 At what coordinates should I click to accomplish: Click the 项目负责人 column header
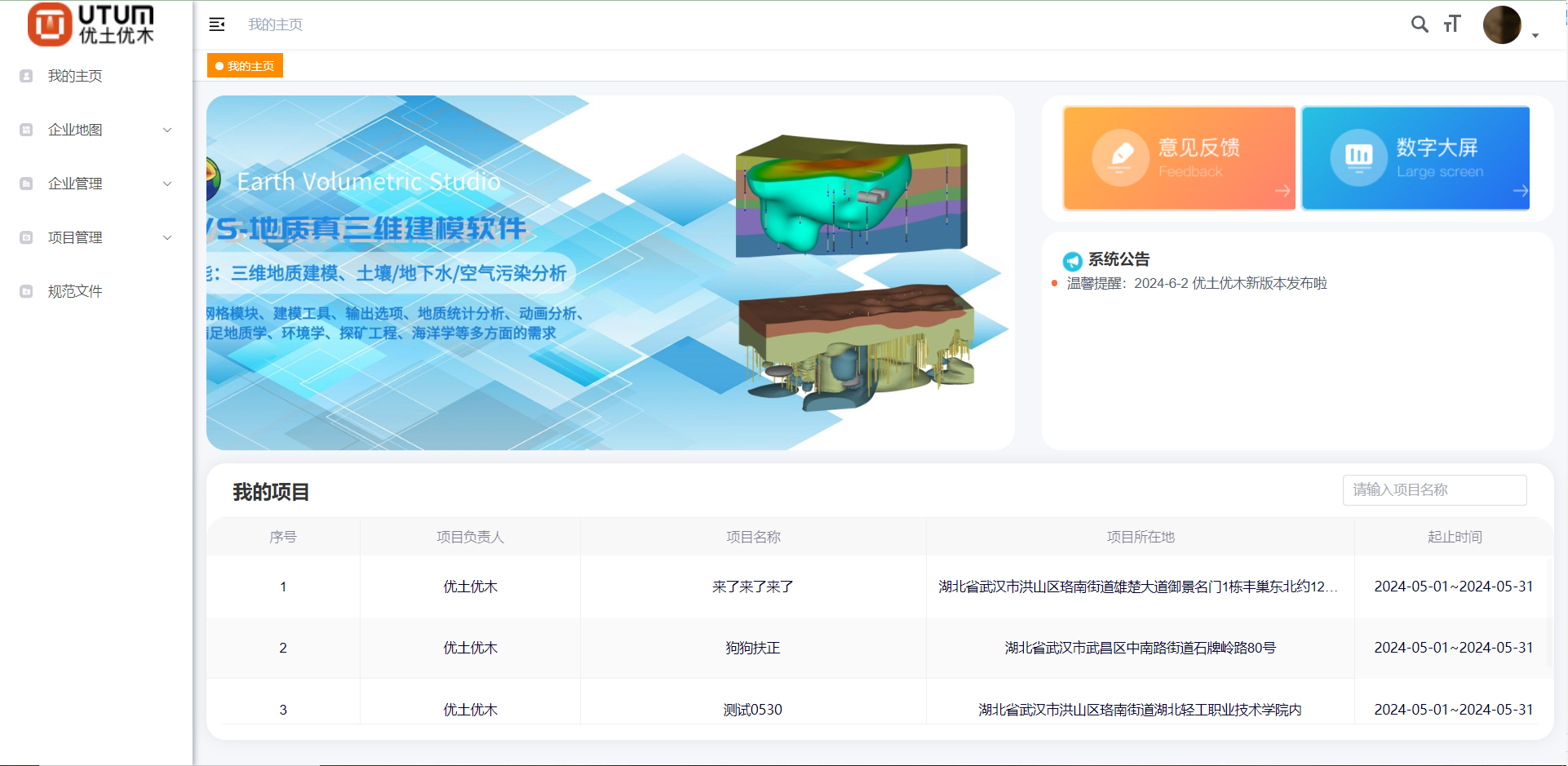click(470, 537)
